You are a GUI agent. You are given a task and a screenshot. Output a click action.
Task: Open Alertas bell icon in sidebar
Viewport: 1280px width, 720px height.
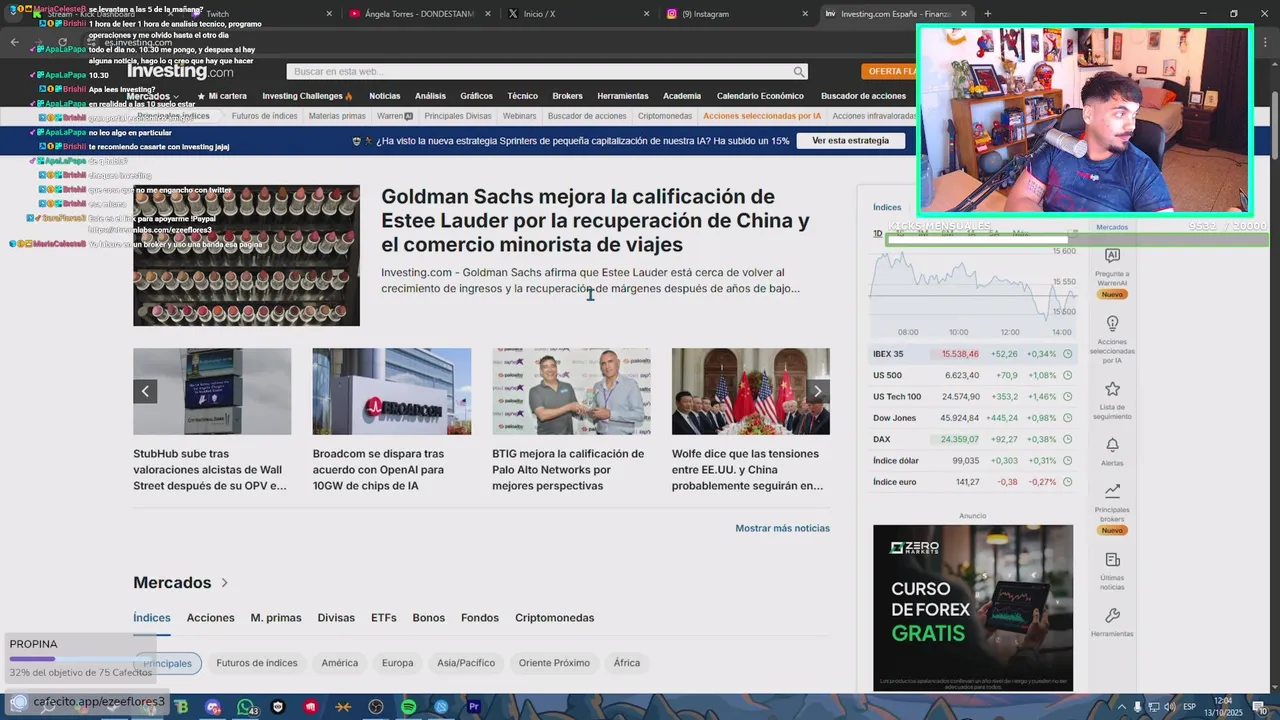(x=1112, y=445)
